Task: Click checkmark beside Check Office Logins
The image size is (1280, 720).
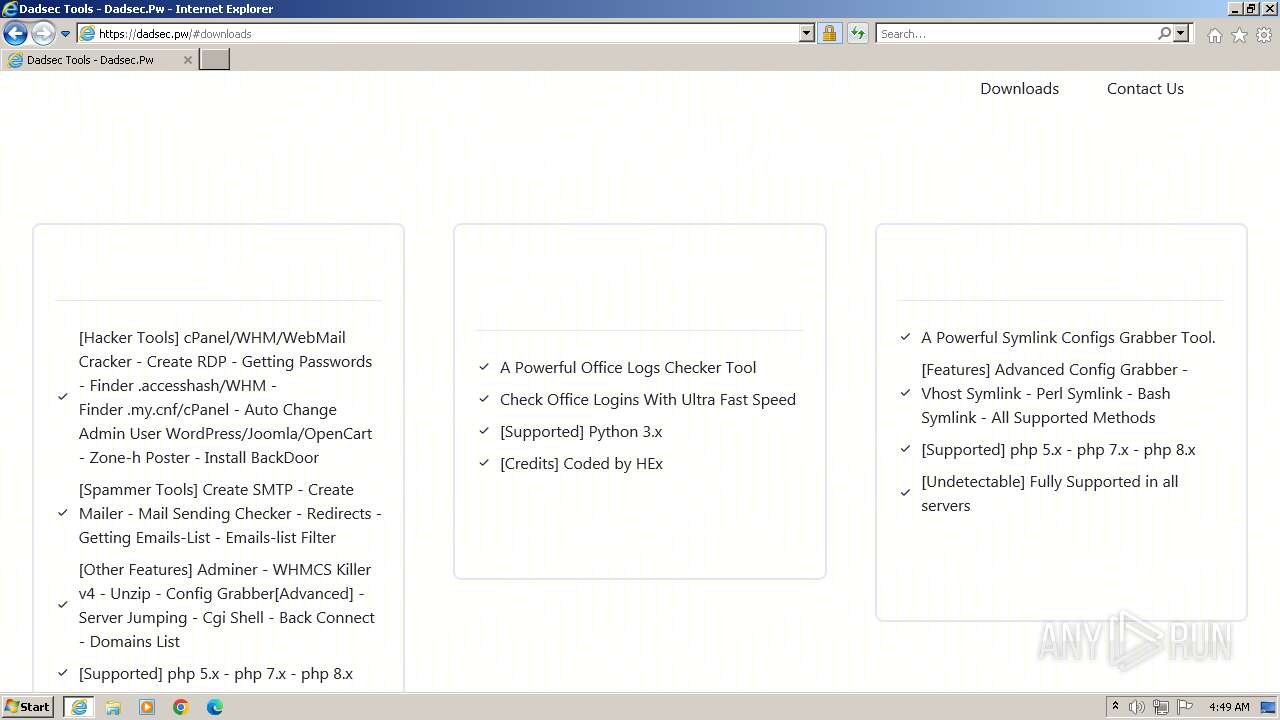Action: [x=484, y=399]
